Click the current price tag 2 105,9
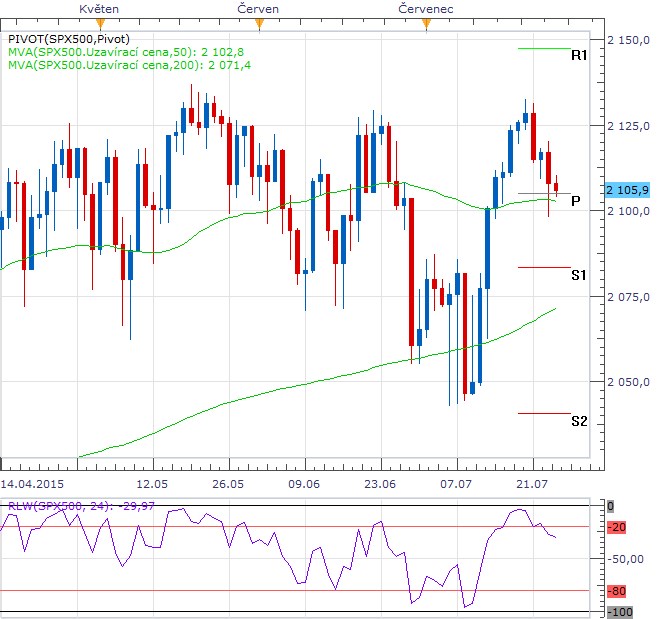This screenshot has height=619, width=662. [627, 190]
